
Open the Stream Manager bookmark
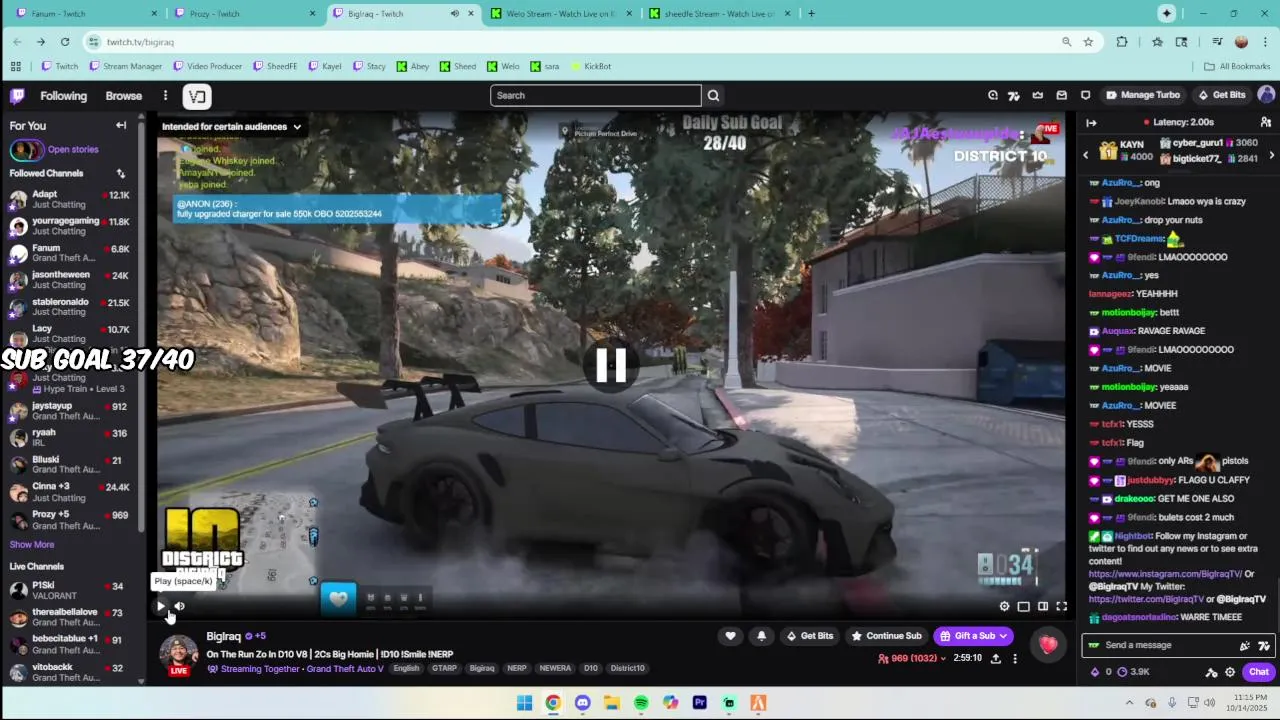coord(126,66)
